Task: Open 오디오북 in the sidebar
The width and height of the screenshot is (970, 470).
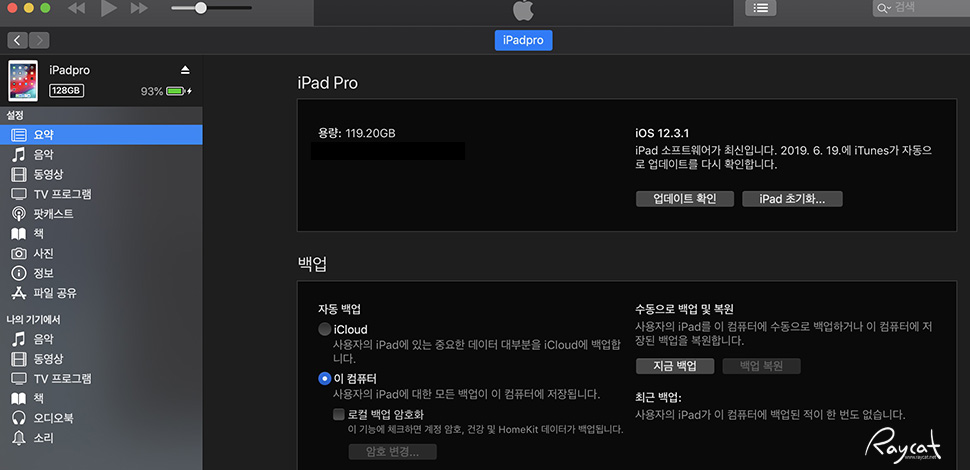Action: [x=101, y=418]
